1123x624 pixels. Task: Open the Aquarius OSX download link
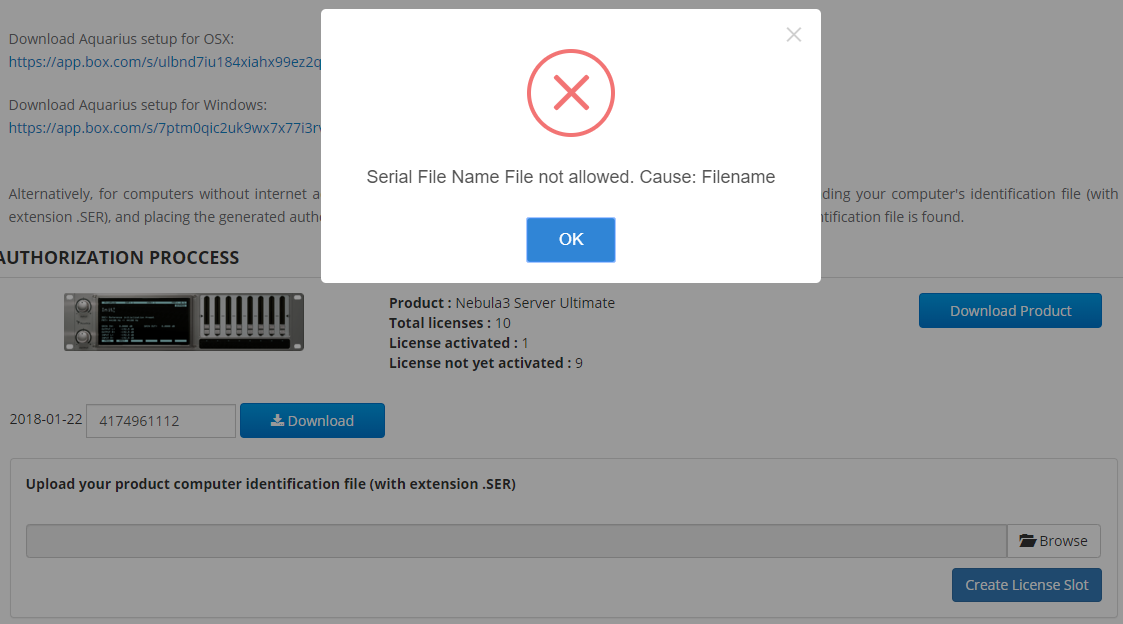(165, 62)
